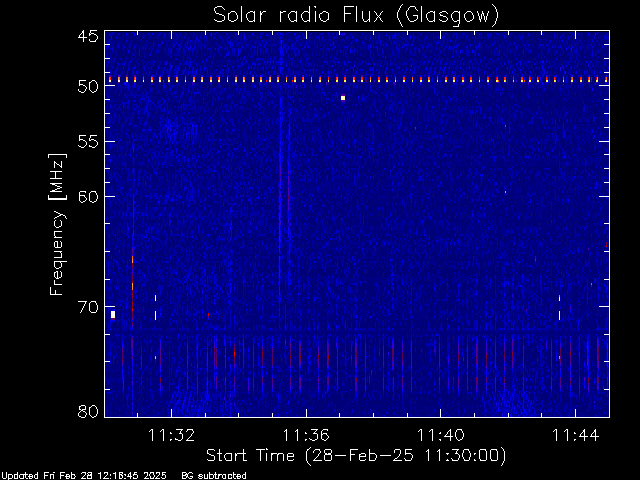Click the '11:44' time tick label
The image size is (640, 480).
[x=576, y=435]
